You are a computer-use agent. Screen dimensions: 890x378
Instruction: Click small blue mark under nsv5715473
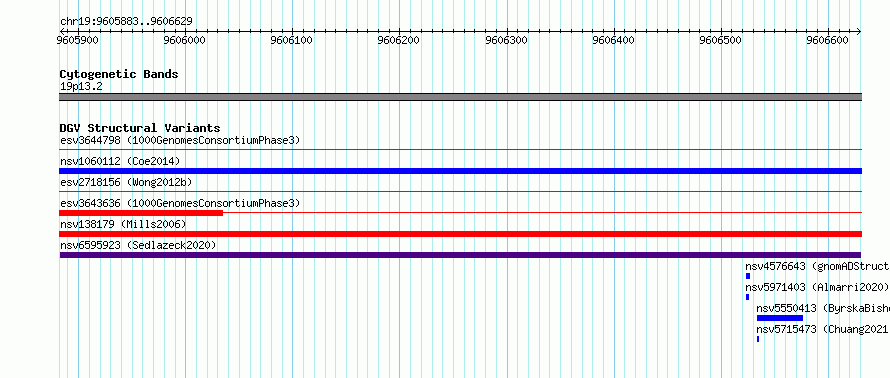pyautogui.click(x=758, y=339)
